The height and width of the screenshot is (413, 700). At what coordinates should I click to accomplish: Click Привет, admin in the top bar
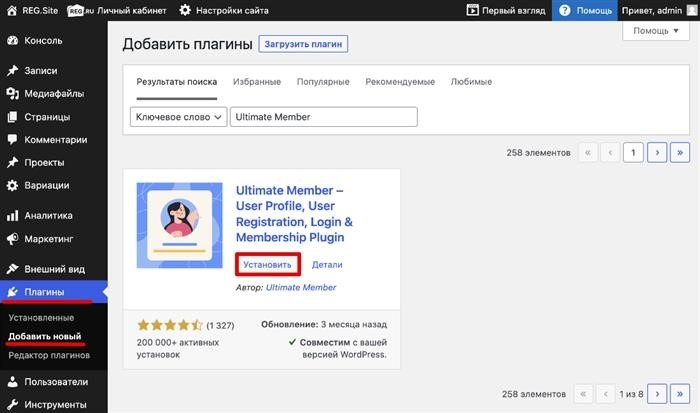coord(652,10)
